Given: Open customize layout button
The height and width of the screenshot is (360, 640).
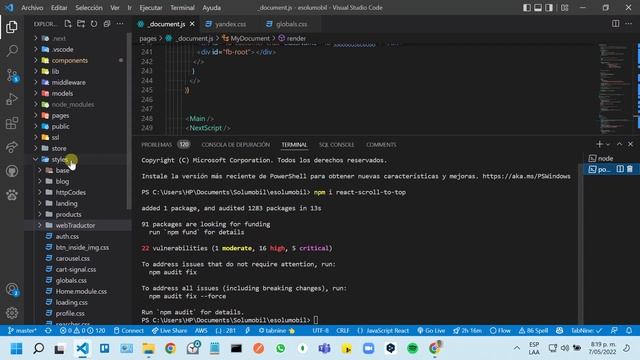Looking at the screenshot, I should pos(564,7).
